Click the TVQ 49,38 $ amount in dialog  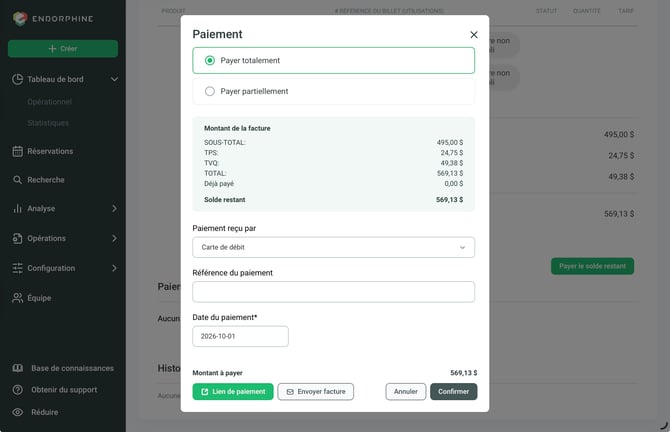point(452,163)
